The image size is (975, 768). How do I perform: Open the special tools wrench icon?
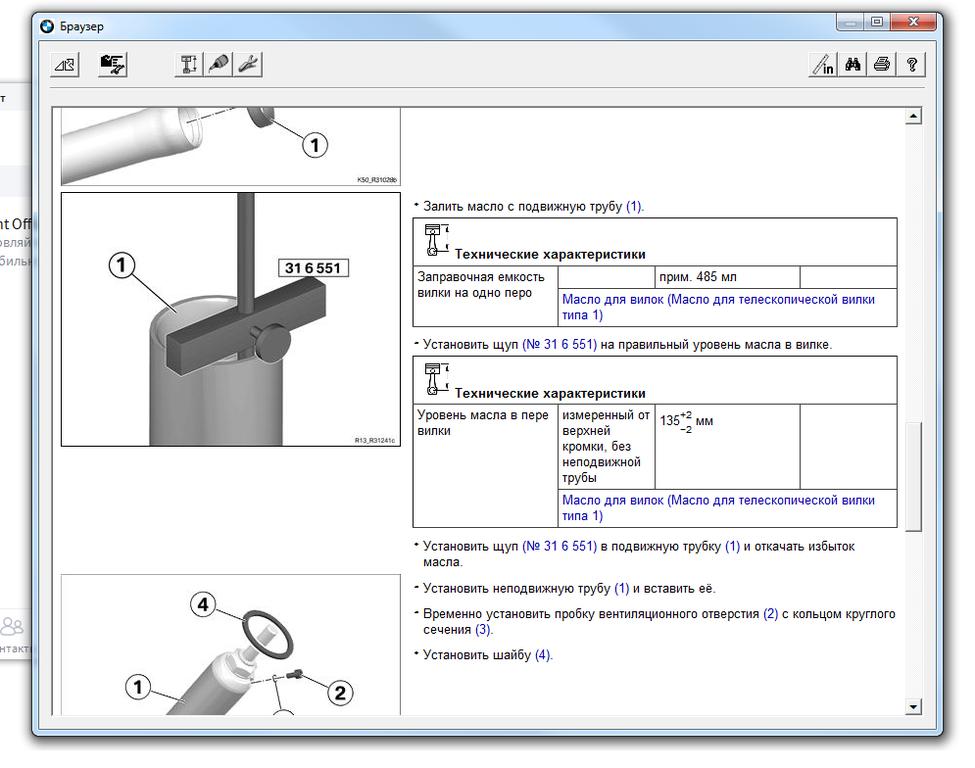(248, 65)
